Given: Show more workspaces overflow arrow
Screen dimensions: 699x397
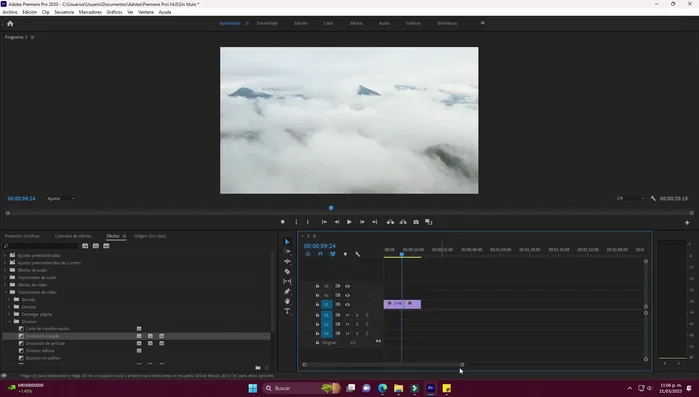Looking at the screenshot, I should click(x=482, y=23).
